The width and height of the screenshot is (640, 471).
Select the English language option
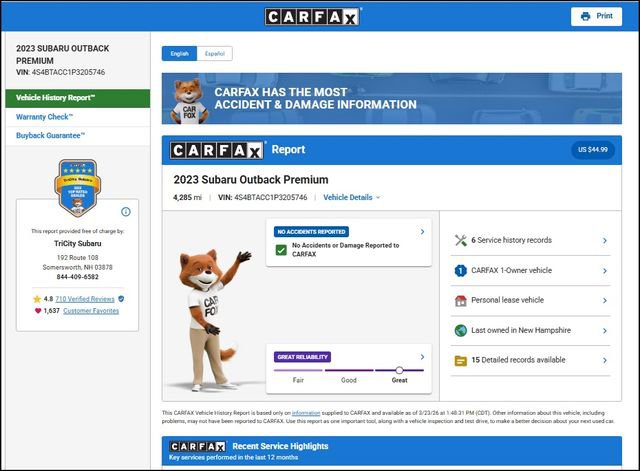point(180,53)
